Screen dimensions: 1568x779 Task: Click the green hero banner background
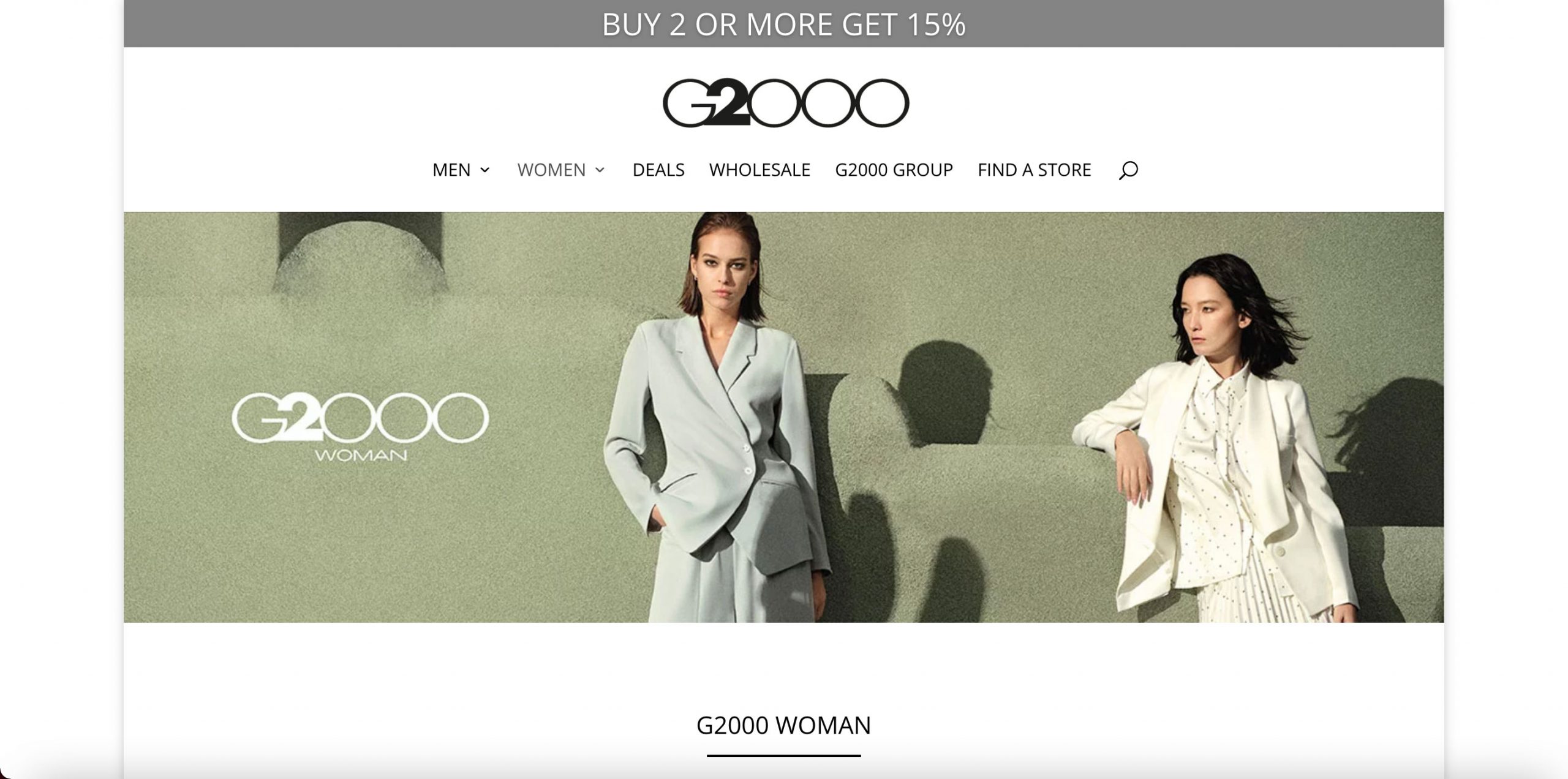pos(429,551)
